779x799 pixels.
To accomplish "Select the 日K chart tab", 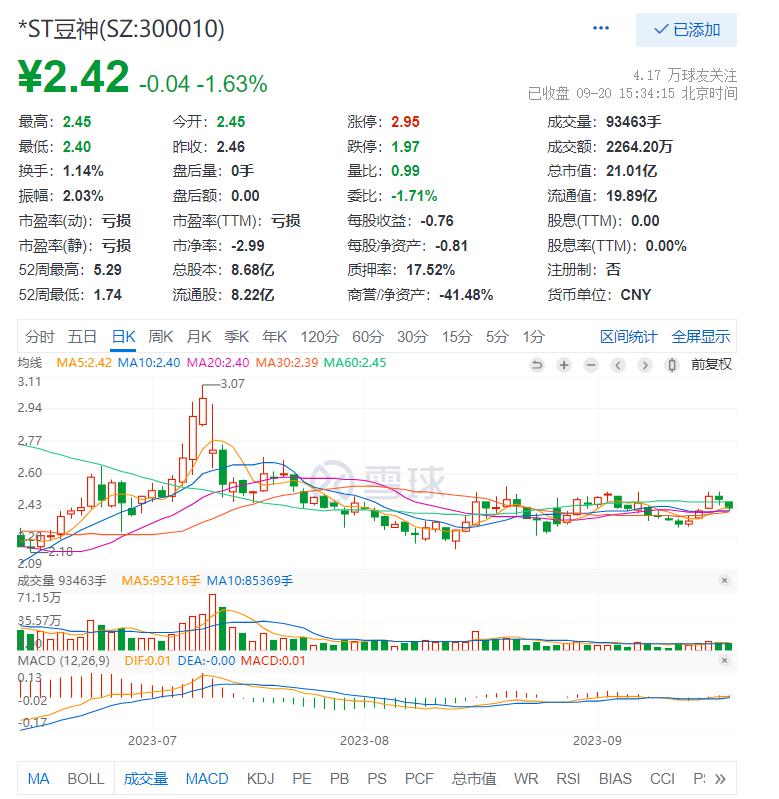I will coord(123,337).
